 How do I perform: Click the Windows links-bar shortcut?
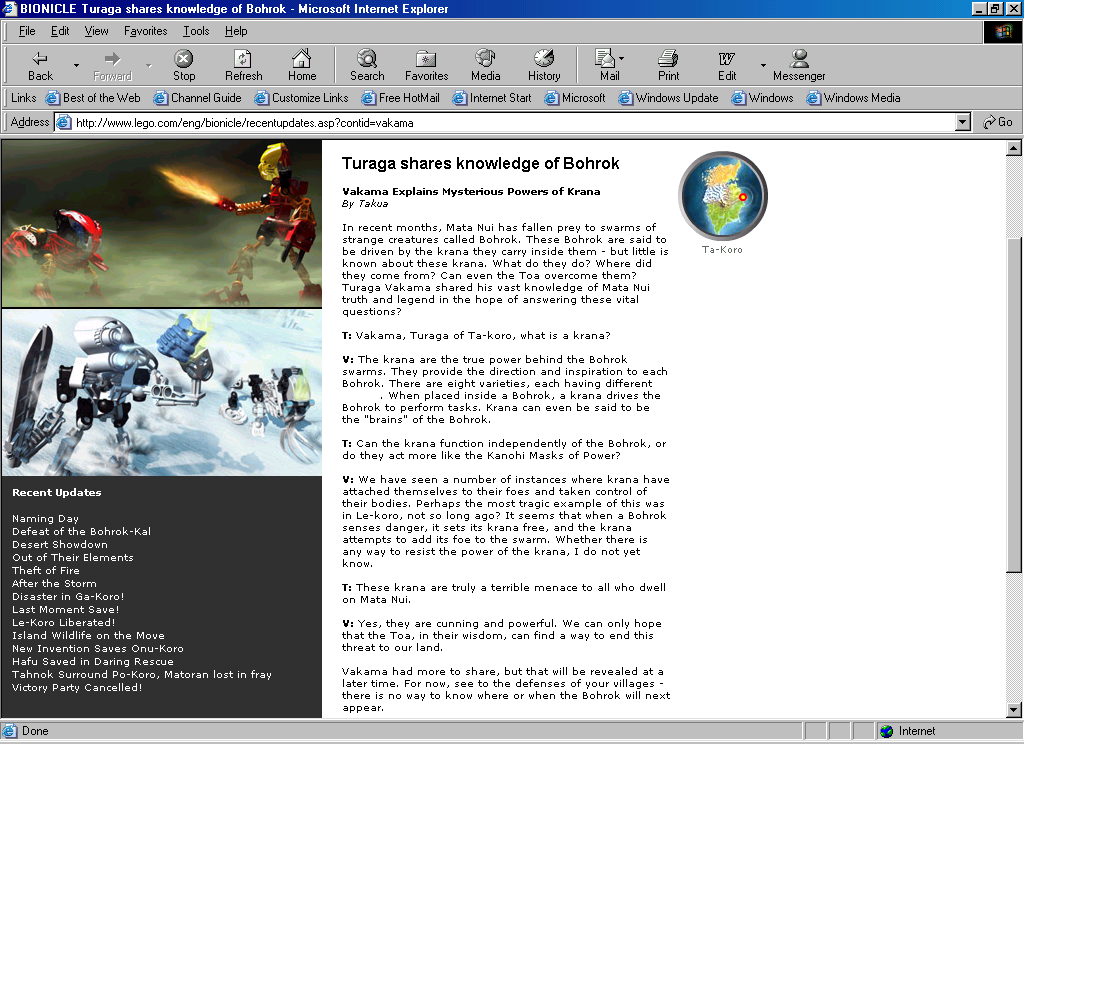pos(763,98)
